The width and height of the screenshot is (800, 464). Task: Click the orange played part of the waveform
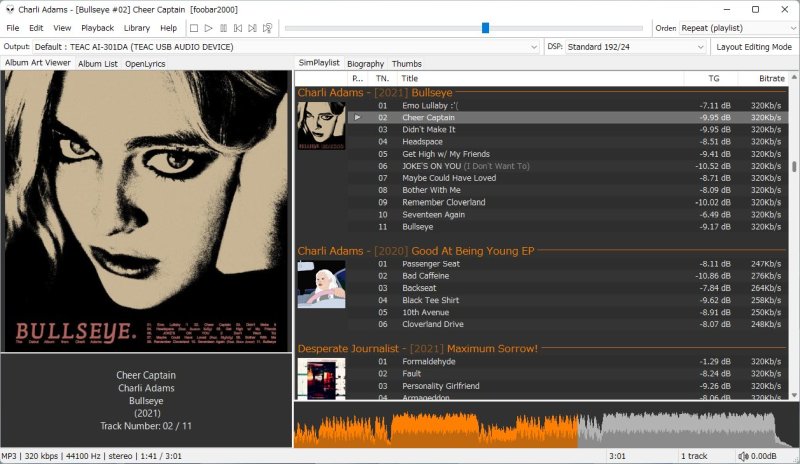(436, 429)
